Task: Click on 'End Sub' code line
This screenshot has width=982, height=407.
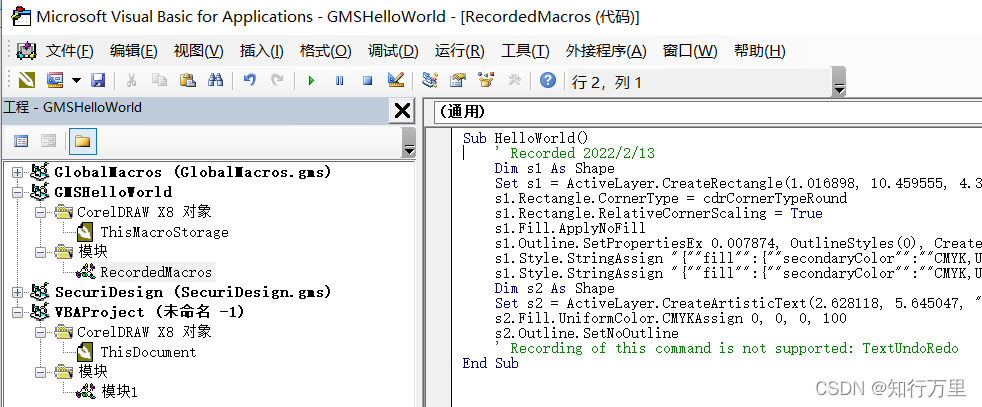Action: point(490,364)
